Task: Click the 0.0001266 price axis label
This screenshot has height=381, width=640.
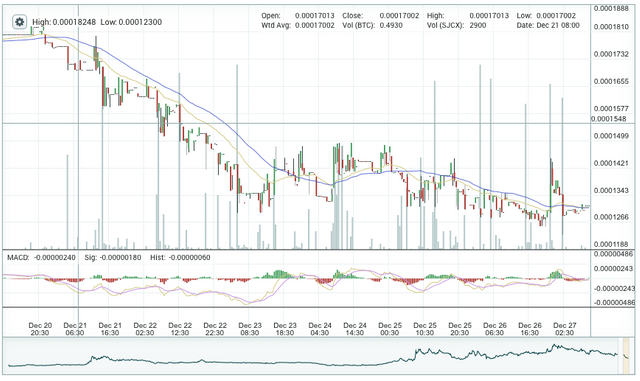Action: point(611,217)
